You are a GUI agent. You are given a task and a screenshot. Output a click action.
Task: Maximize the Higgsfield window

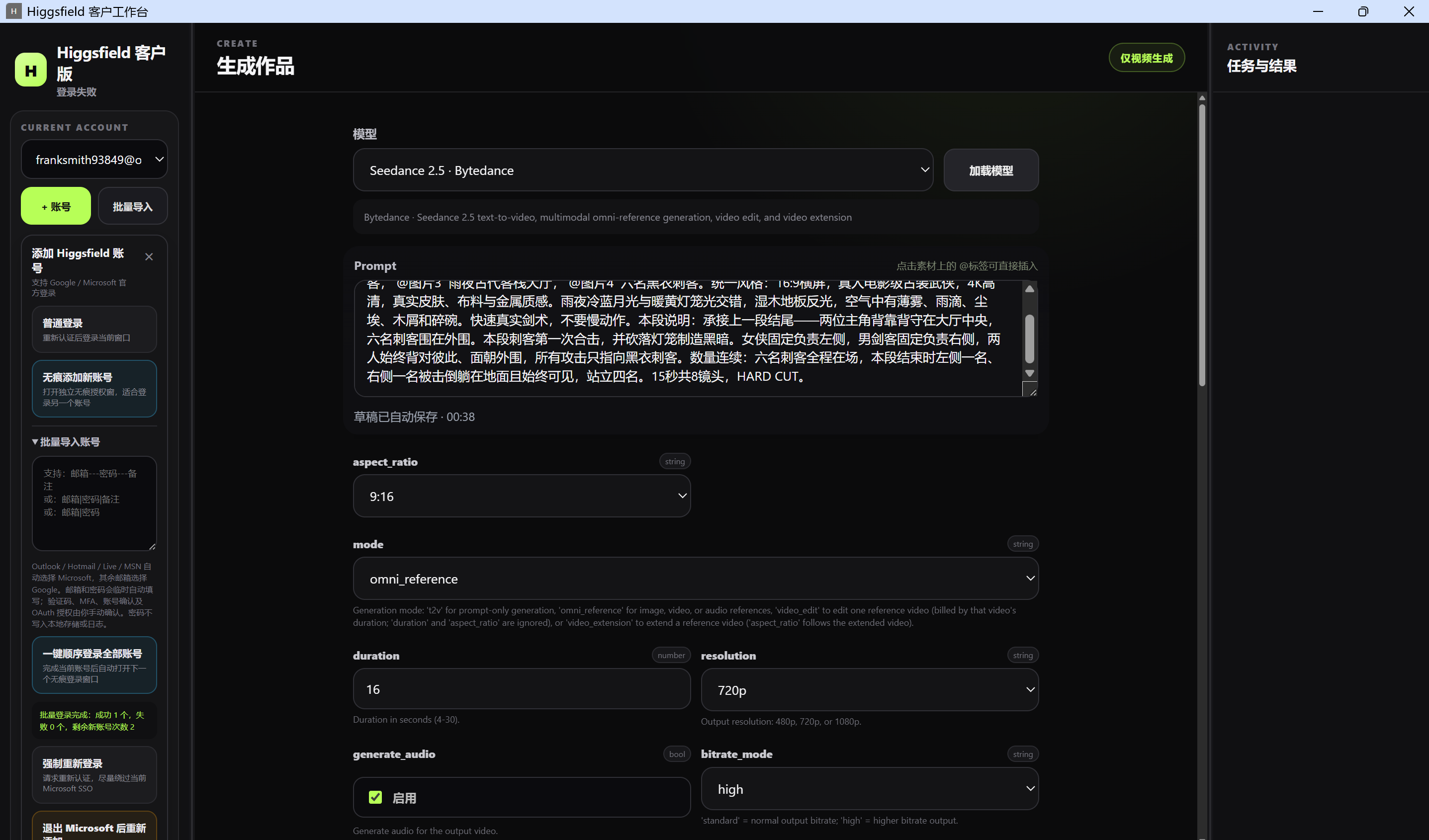pyautogui.click(x=1363, y=11)
